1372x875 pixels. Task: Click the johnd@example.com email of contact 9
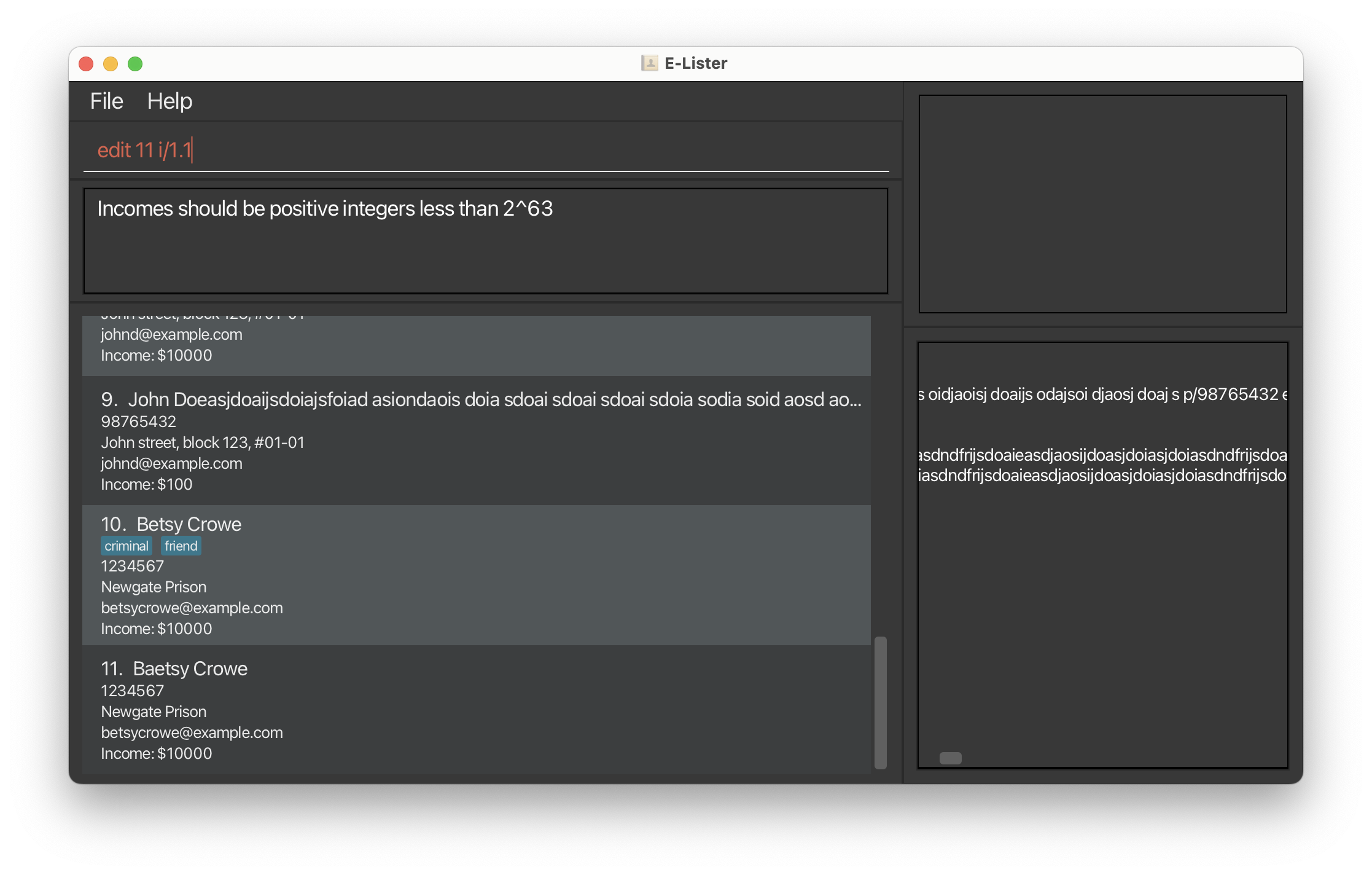click(171, 463)
